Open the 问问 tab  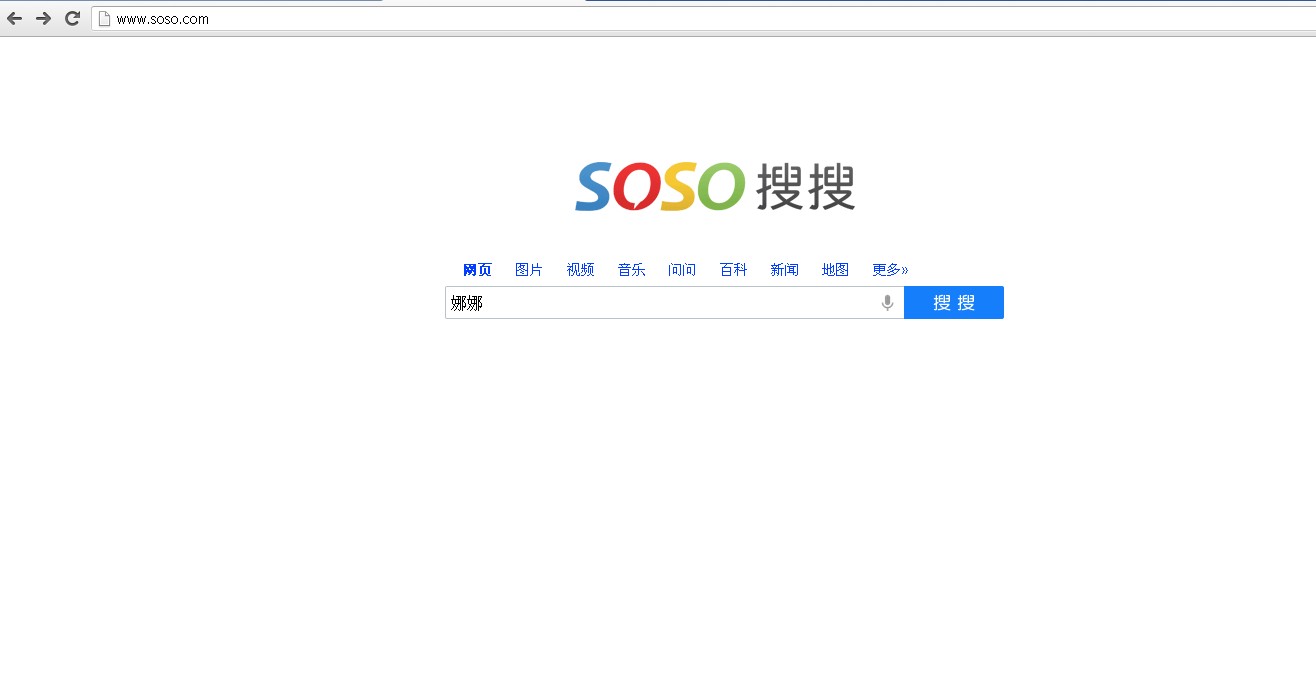pyautogui.click(x=682, y=270)
